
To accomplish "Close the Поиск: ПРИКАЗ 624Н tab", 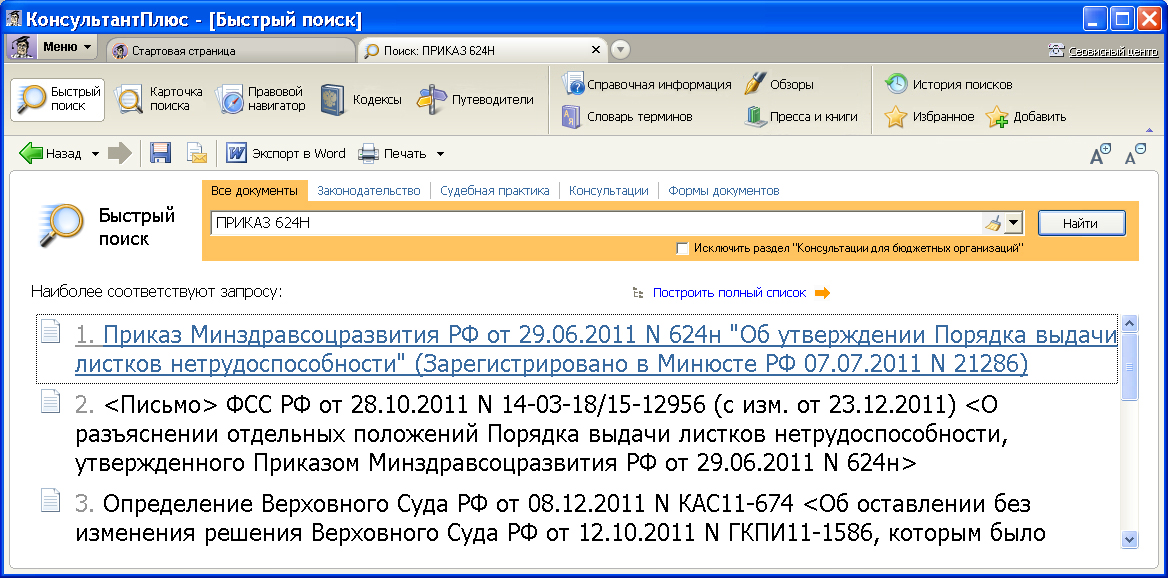I will 595,50.
